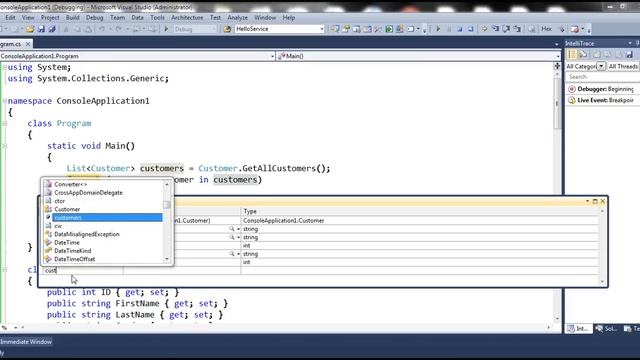Open the visualizer dropdown arrow in first string row

[x=238, y=229]
